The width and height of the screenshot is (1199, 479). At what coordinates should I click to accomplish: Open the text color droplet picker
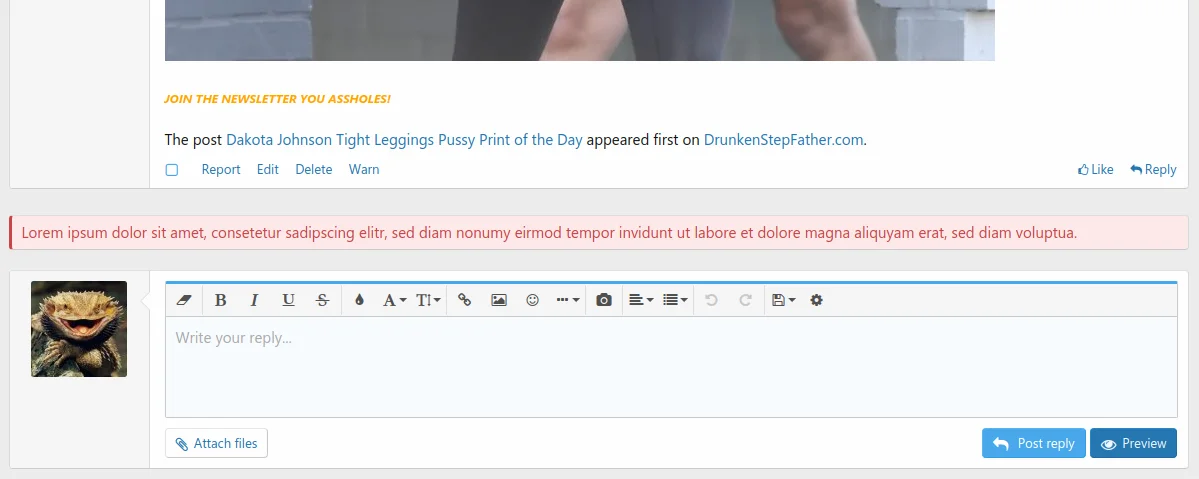(360, 300)
